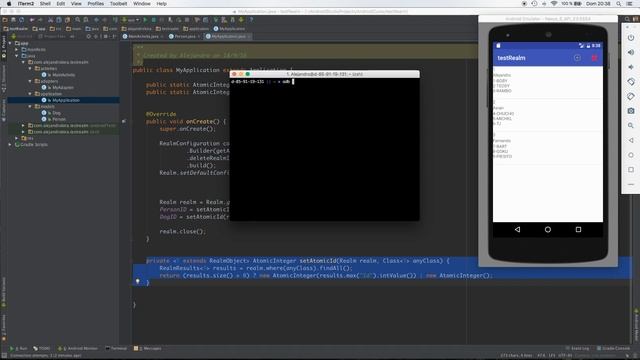Viewport: 640px width, 360px height.
Task: Click the Debug app icon in toolbar
Action: coord(153,20)
